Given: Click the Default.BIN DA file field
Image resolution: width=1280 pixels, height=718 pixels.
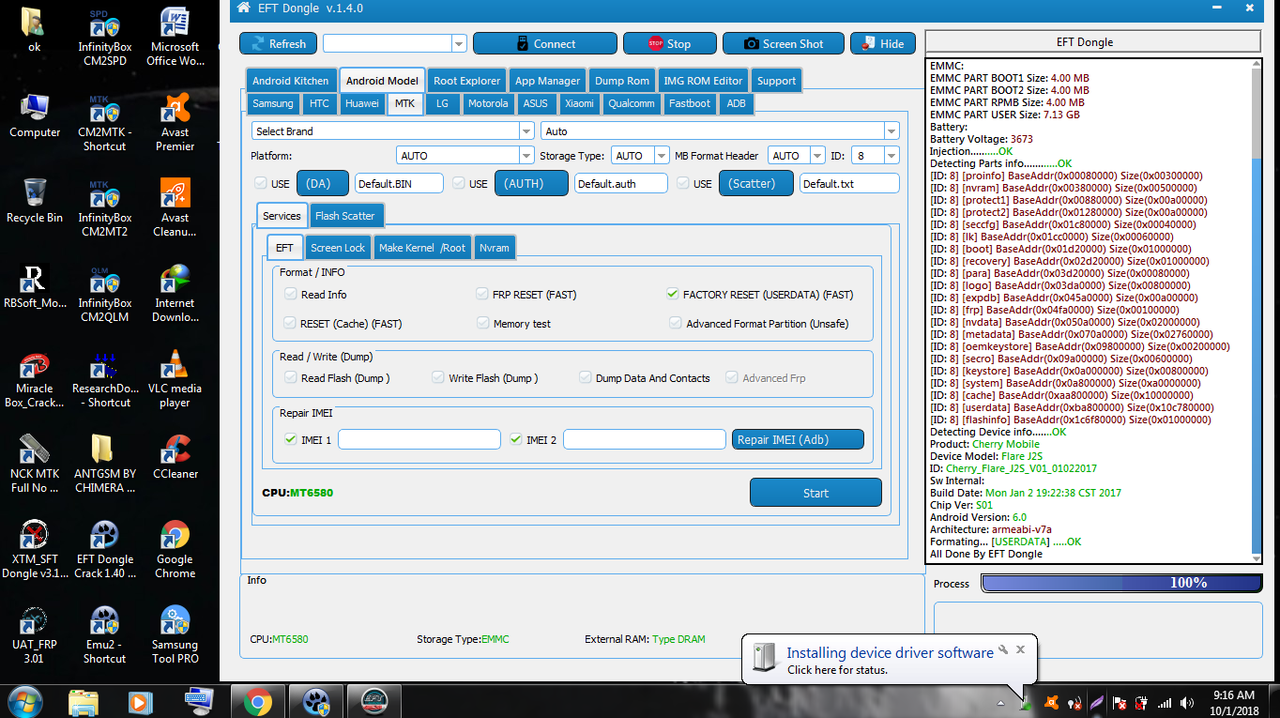Looking at the screenshot, I should coord(398,183).
